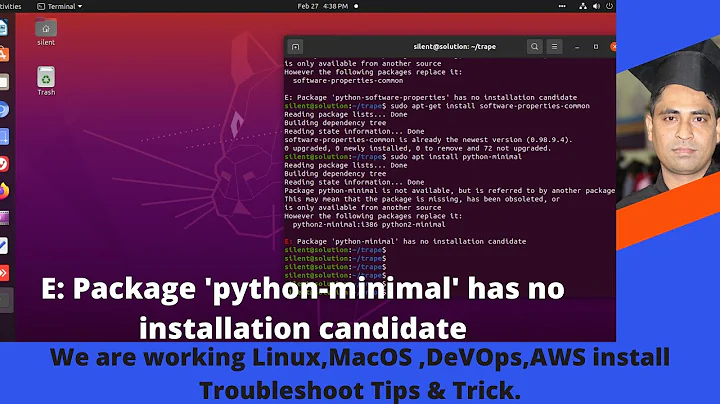Open the Terminal hamburger menu
The image size is (720, 404).
pyautogui.click(x=554, y=47)
